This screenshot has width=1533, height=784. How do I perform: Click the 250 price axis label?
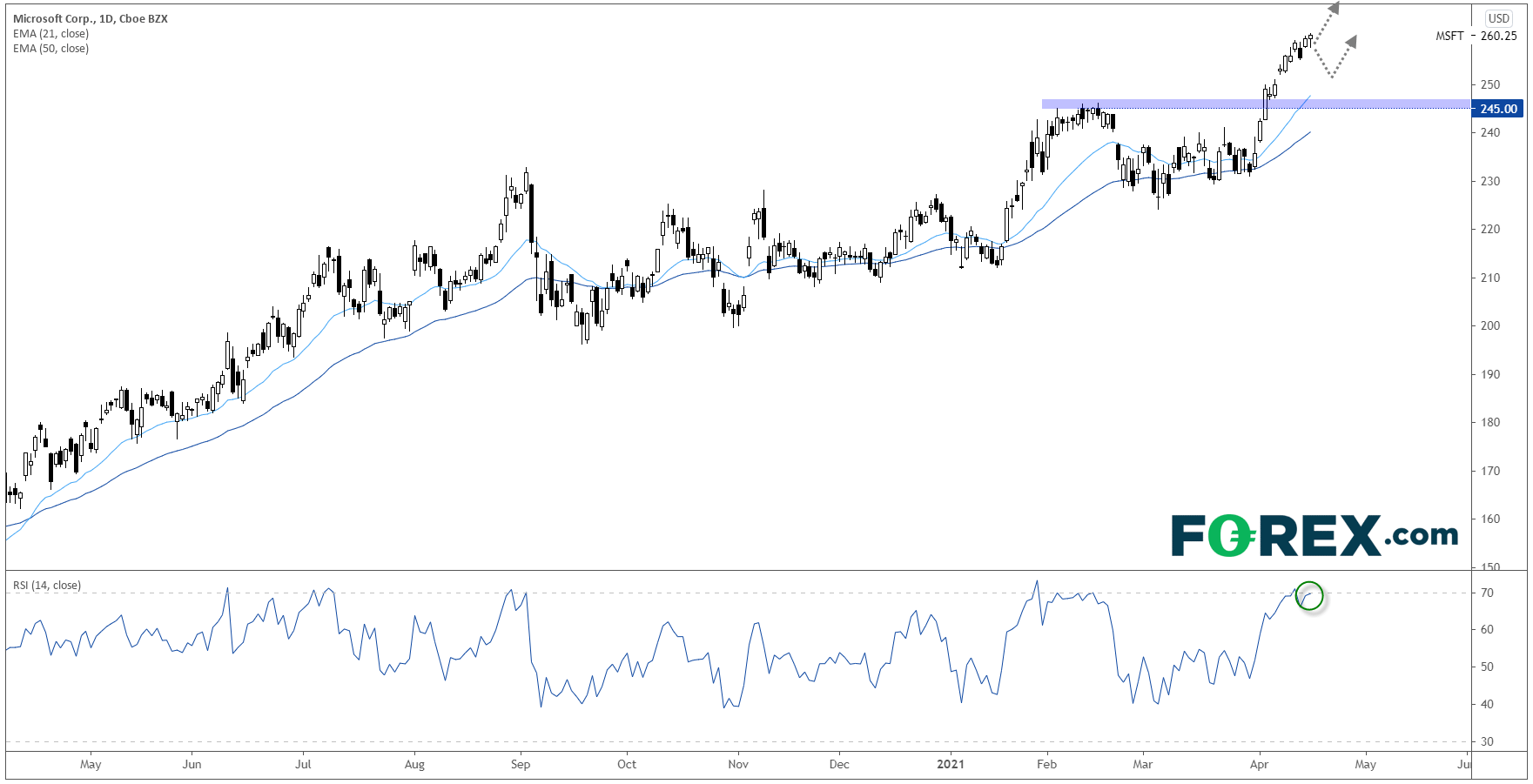[1490, 84]
